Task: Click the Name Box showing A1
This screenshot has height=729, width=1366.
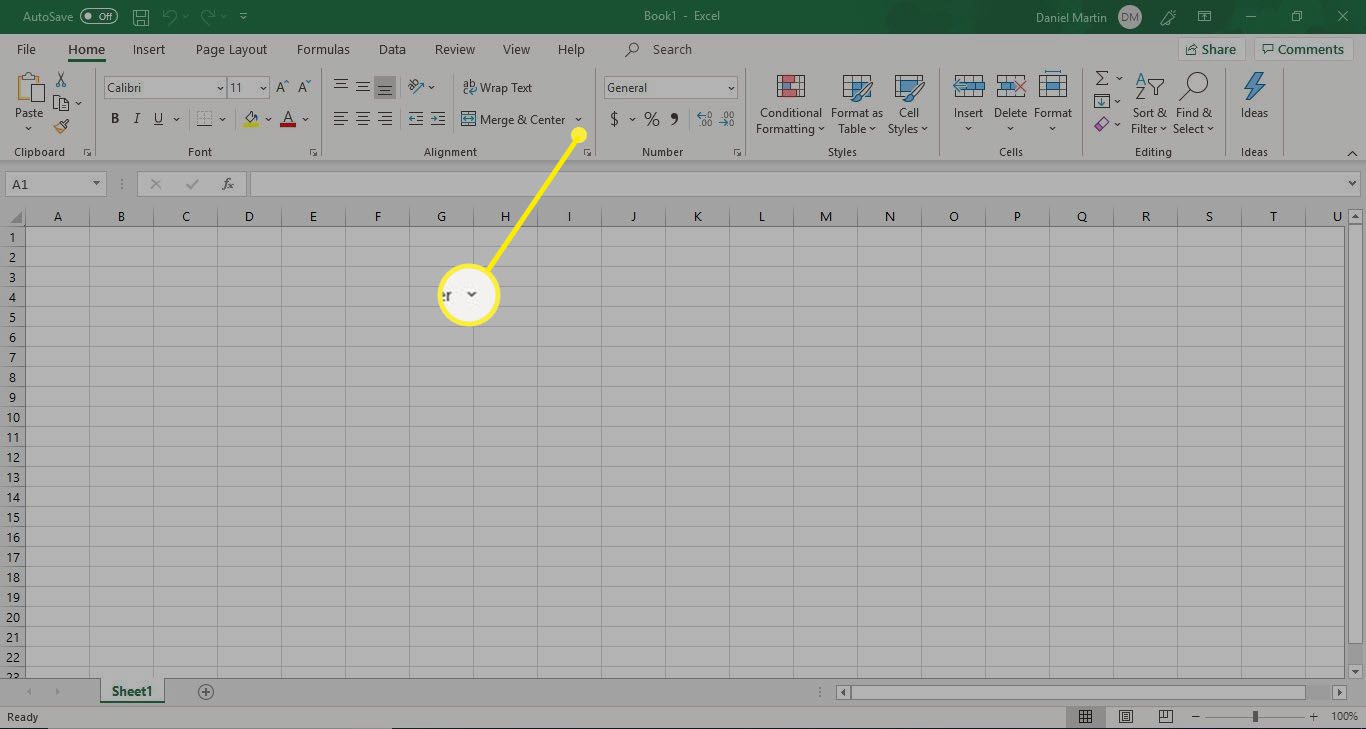Action: tap(56, 184)
